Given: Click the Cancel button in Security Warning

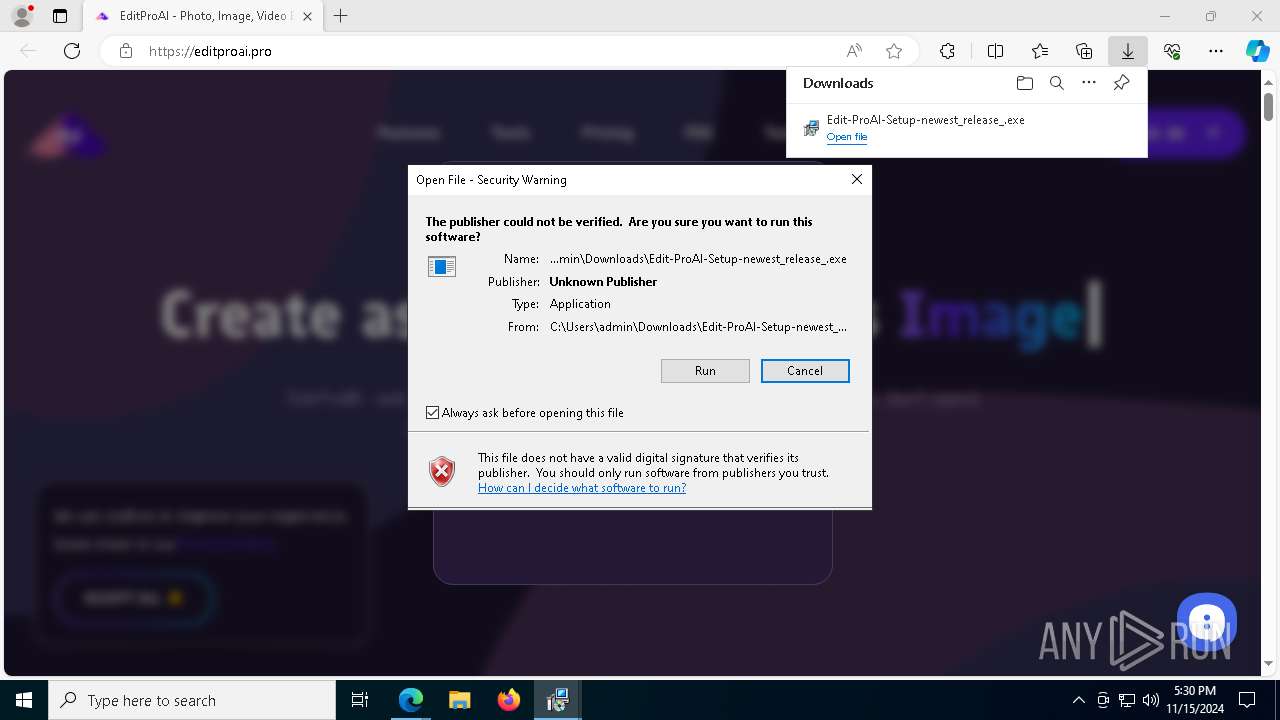Looking at the screenshot, I should pos(805,371).
